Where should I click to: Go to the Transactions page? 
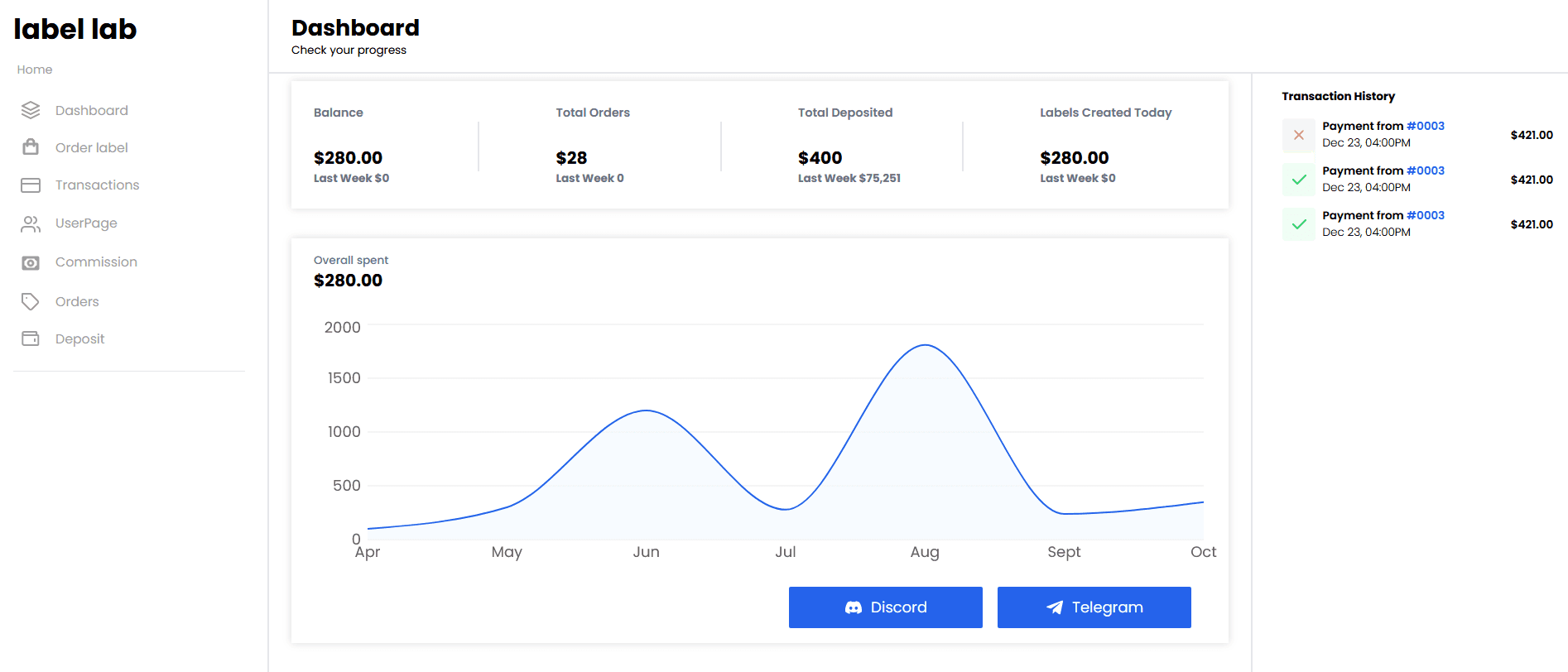(x=97, y=185)
